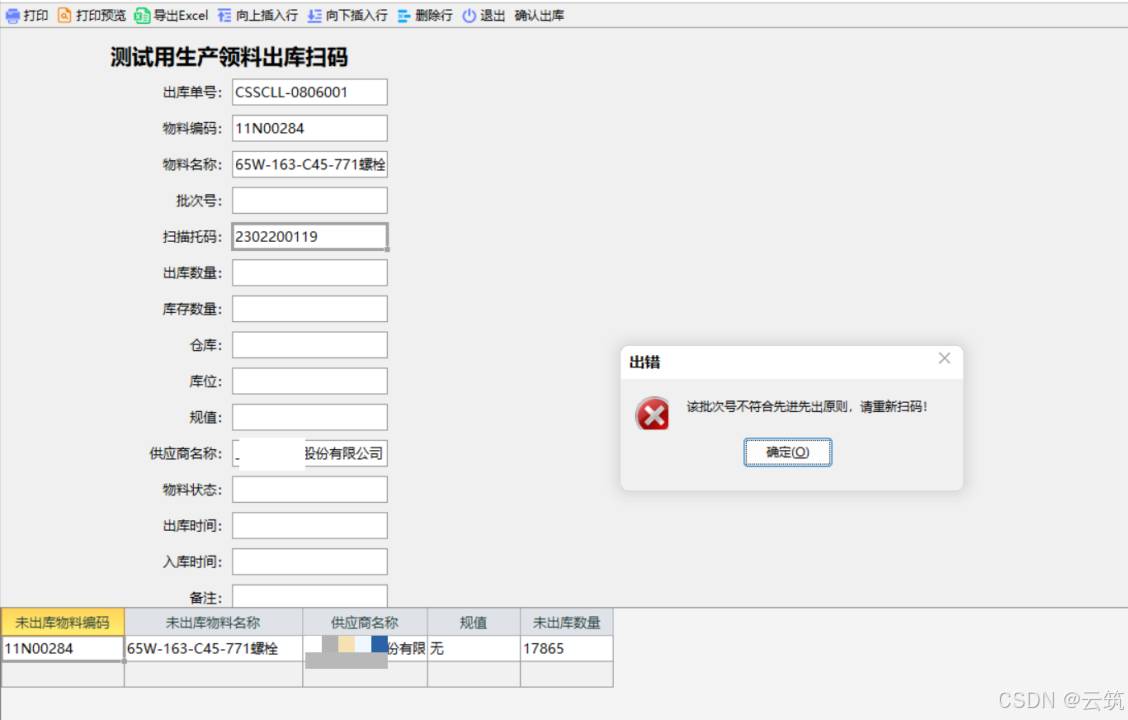Click the 仓库 warehouse input field
1128x720 pixels.
point(309,345)
